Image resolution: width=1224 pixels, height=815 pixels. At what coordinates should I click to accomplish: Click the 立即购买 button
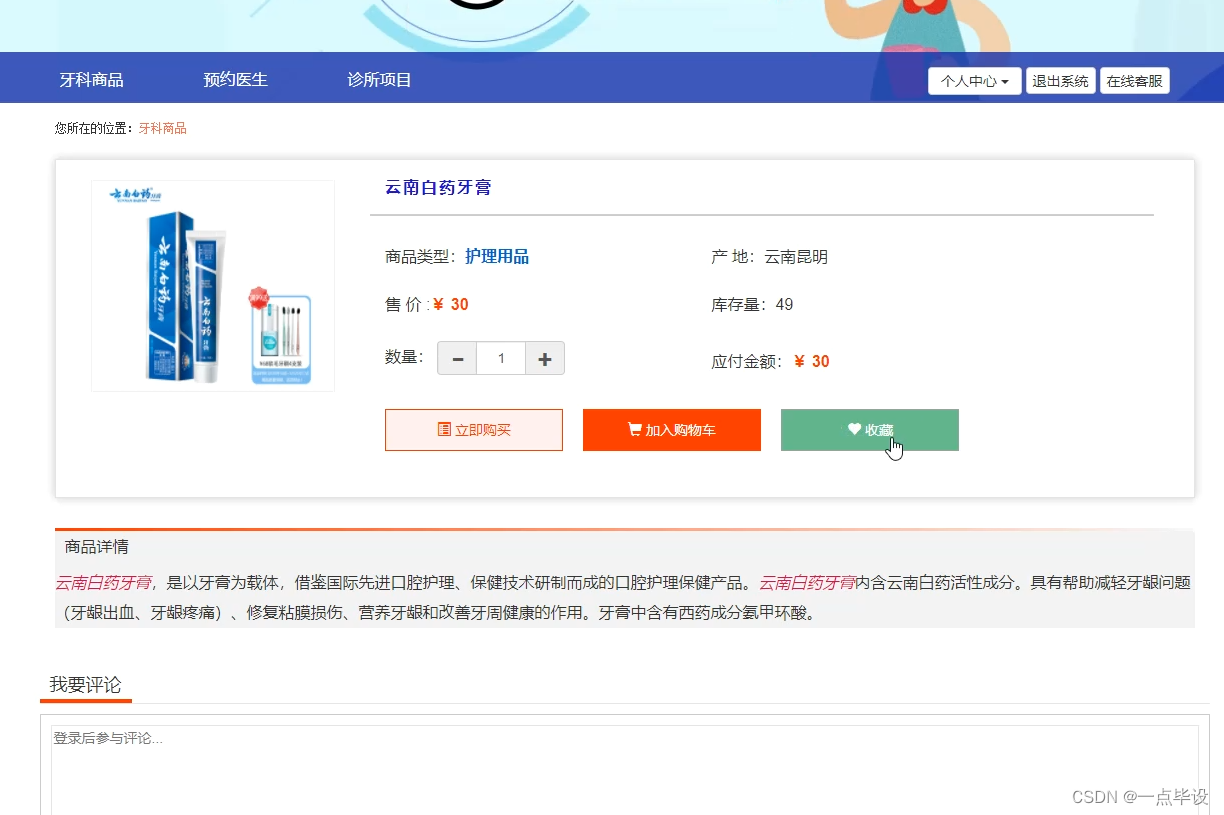(x=474, y=430)
